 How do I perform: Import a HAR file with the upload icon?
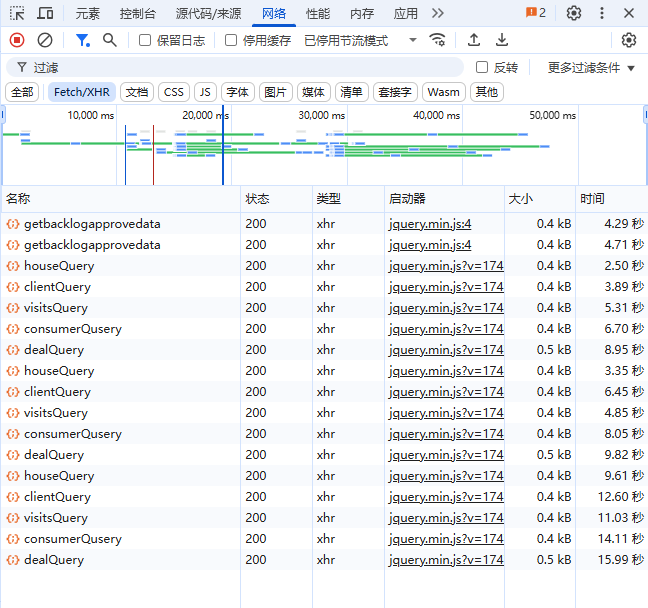(x=474, y=40)
